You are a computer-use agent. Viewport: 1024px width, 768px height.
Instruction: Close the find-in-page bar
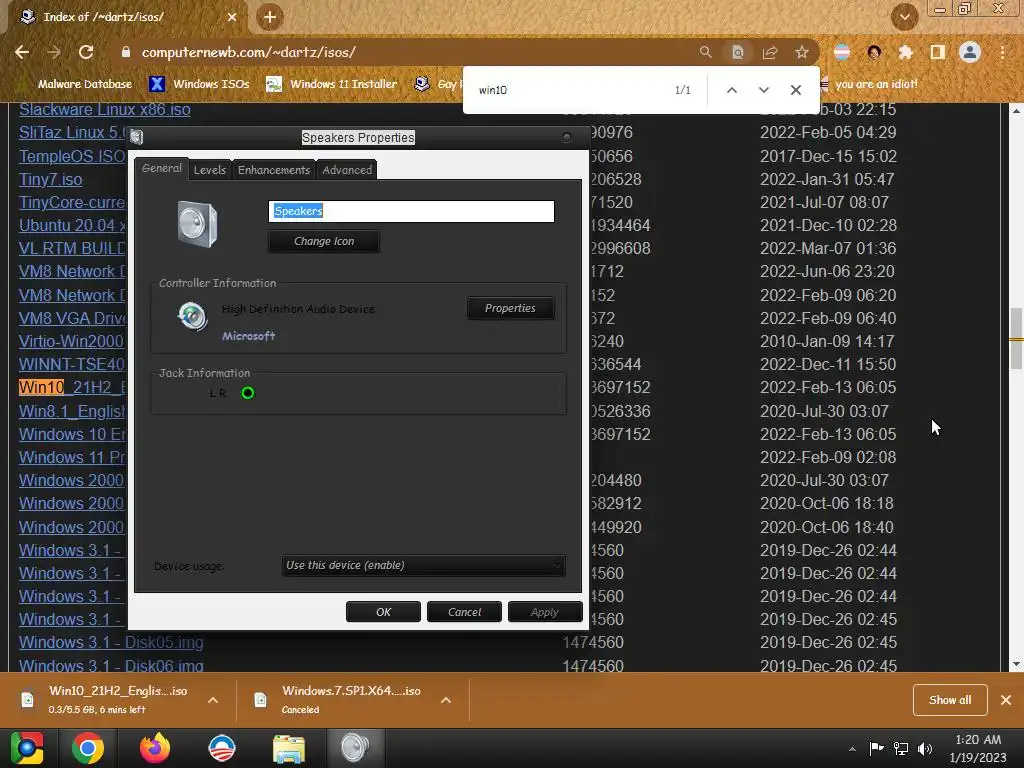pos(795,90)
